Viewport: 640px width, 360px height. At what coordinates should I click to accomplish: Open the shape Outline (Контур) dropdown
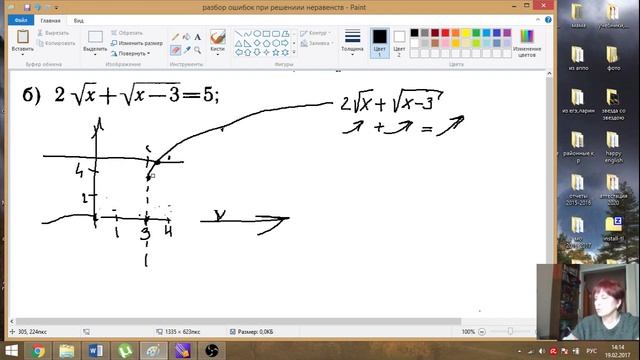pos(316,33)
